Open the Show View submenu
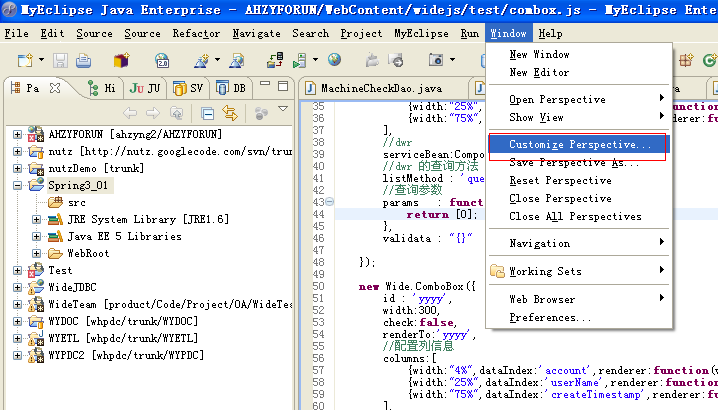The width and height of the screenshot is (718, 410). coord(536,117)
